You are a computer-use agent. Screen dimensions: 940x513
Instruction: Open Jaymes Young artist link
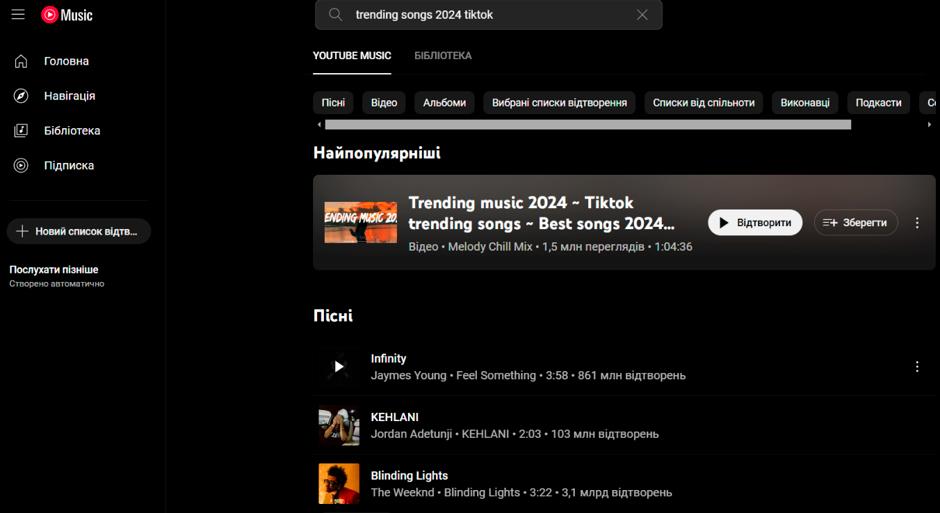(408, 376)
